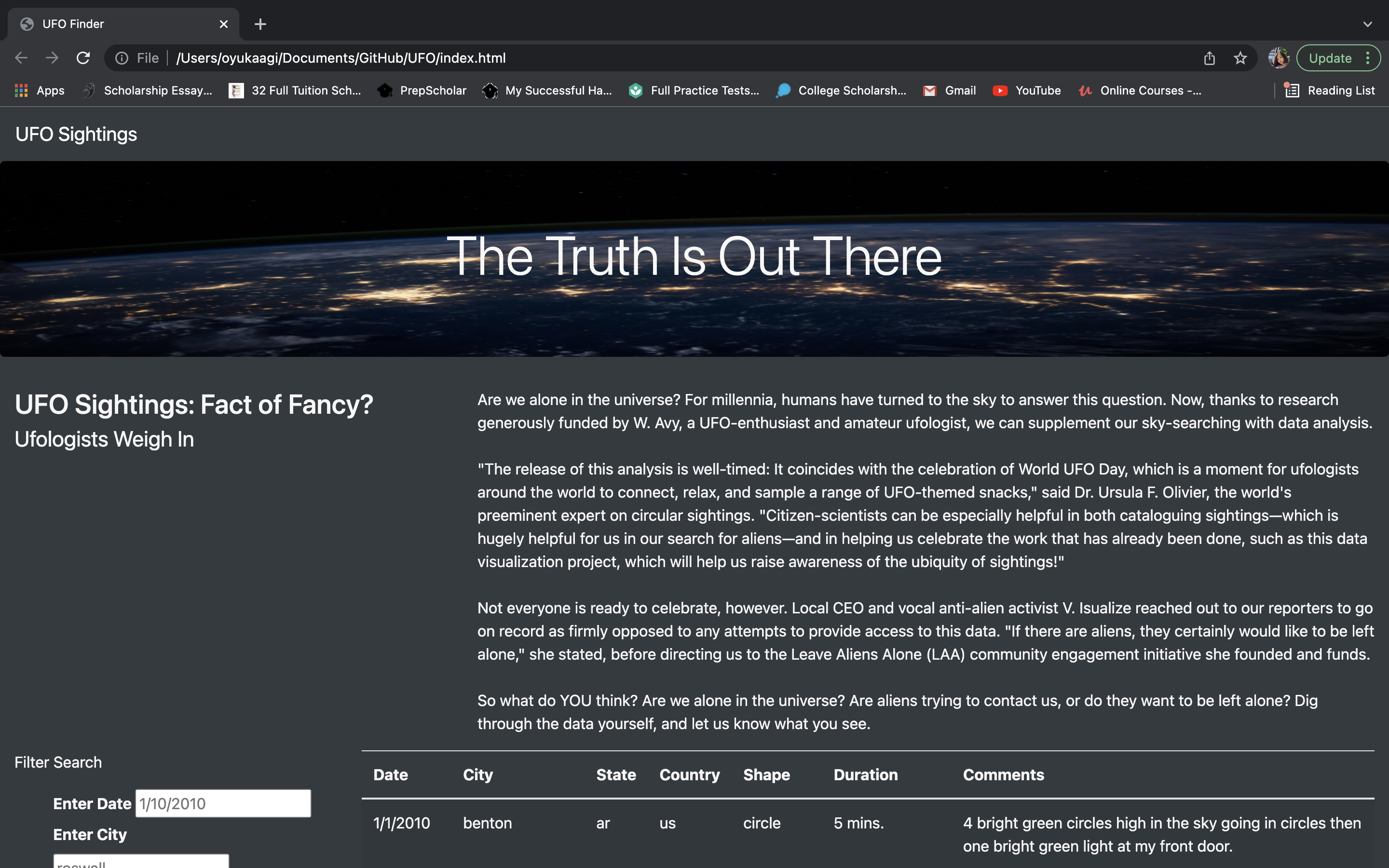Open the Apps grid shortcut in the bookmarks bar
Image resolution: width=1389 pixels, height=868 pixels.
[40, 90]
